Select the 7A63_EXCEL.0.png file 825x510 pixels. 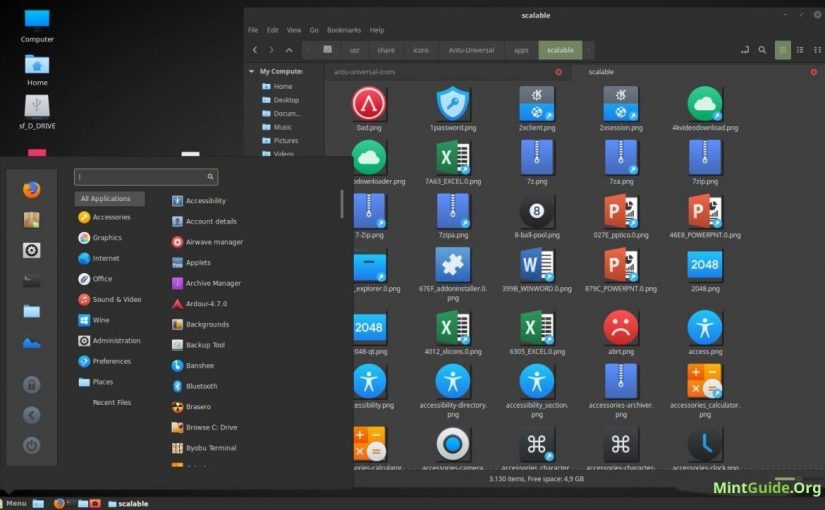pos(452,157)
